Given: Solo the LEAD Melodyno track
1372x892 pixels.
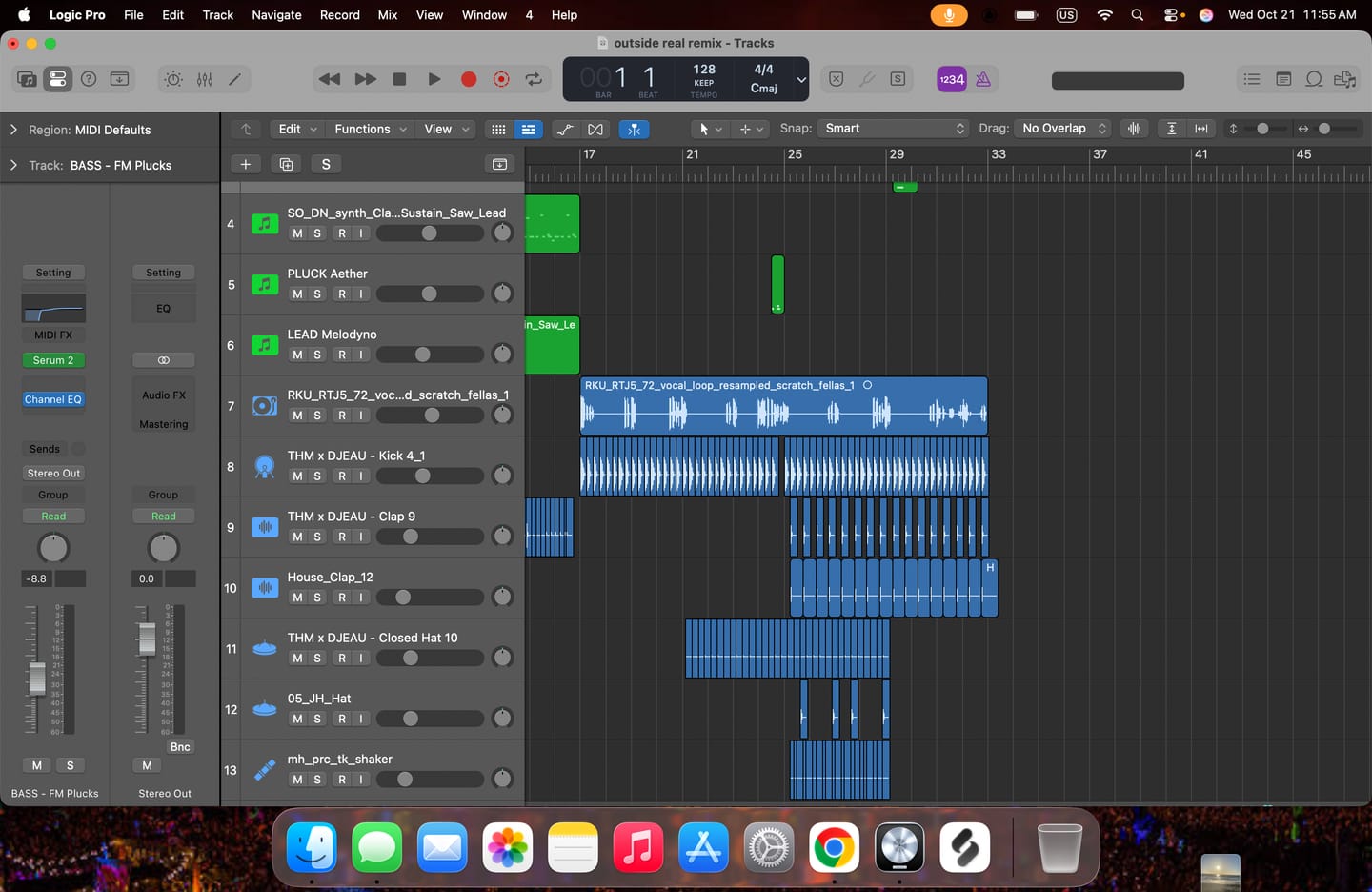Looking at the screenshot, I should click(317, 355).
